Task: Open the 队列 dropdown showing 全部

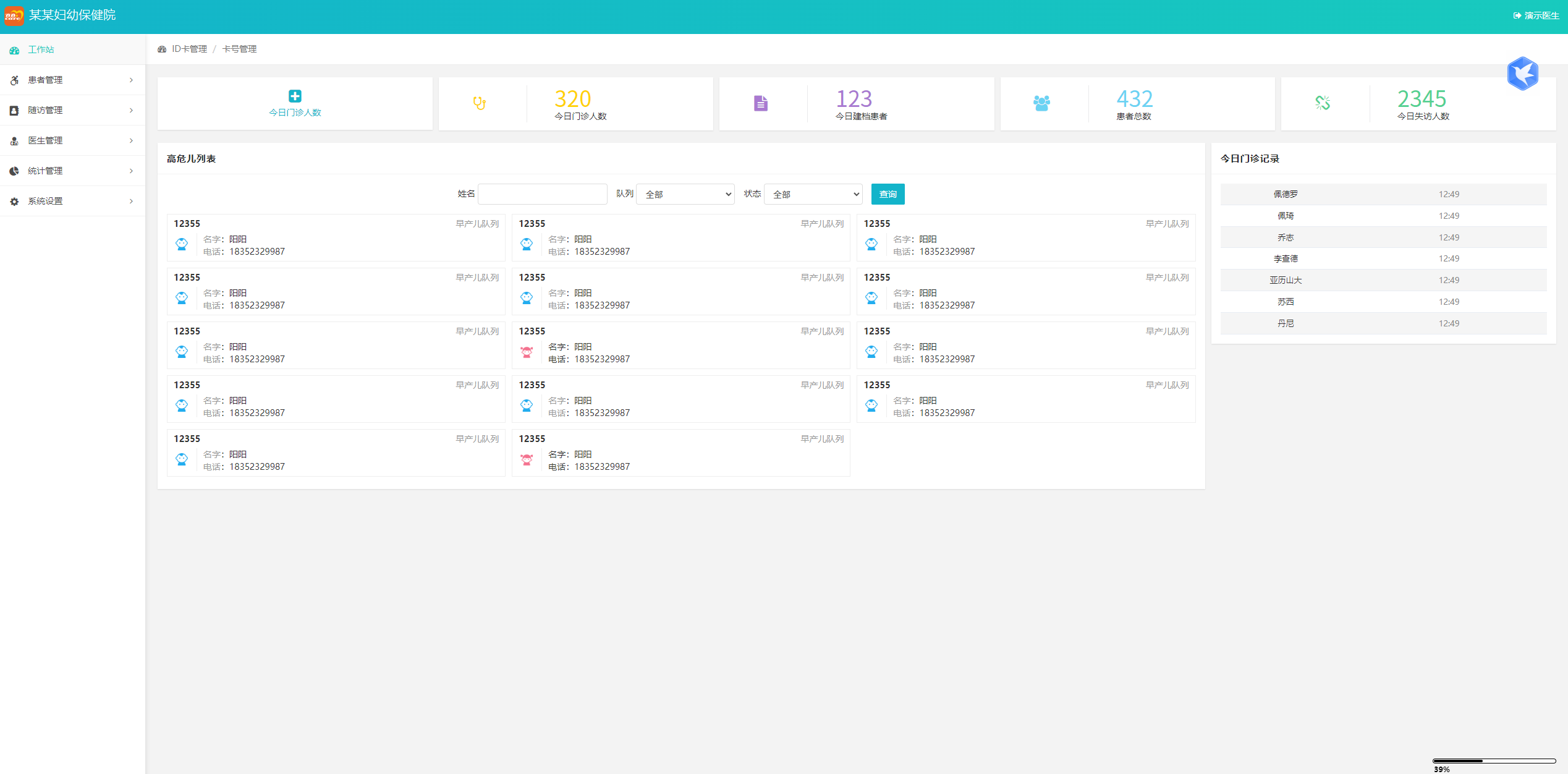Action: [685, 194]
